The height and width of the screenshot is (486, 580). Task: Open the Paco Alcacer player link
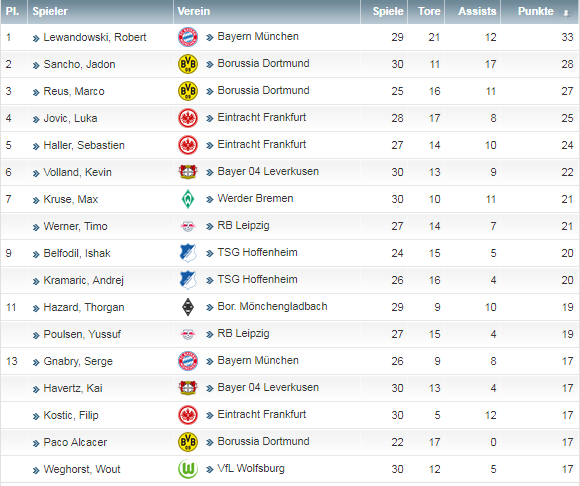[x=75, y=442]
